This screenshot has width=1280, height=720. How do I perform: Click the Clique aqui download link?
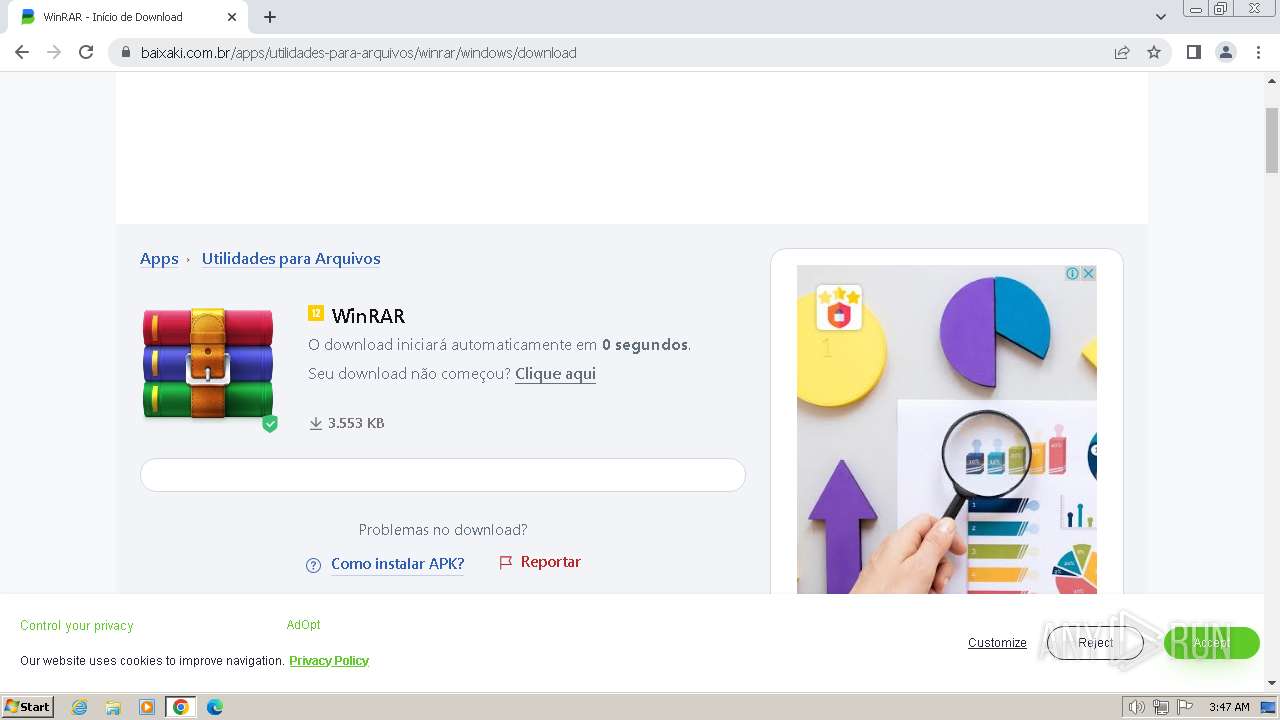tap(555, 374)
